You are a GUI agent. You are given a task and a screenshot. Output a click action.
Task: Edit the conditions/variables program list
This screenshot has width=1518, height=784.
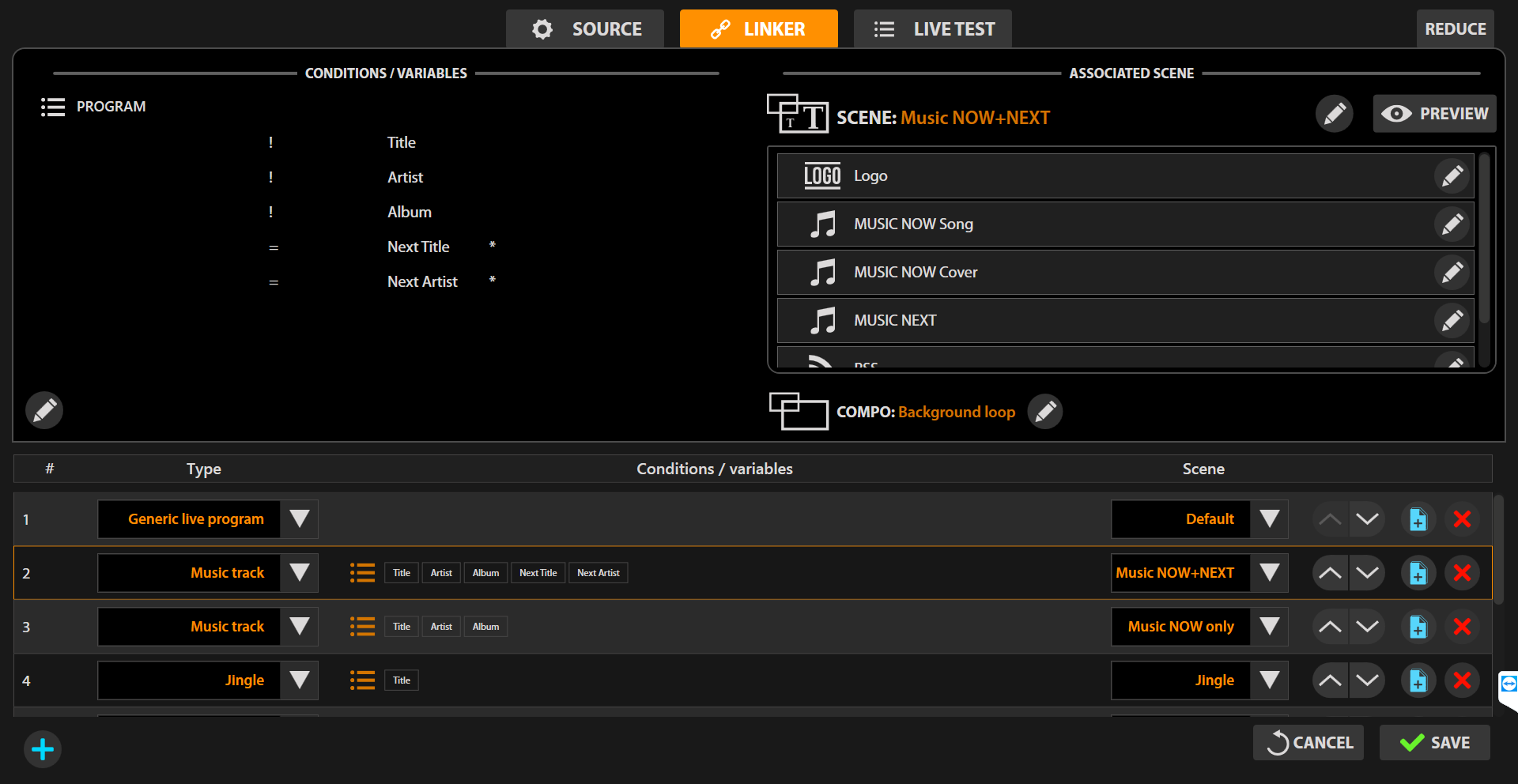pyautogui.click(x=44, y=410)
